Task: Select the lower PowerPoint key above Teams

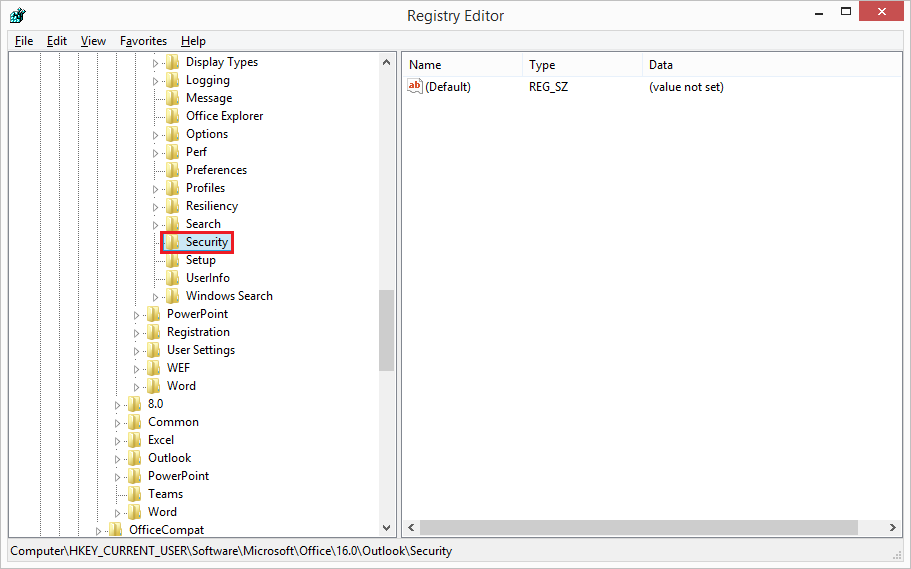Action: [178, 476]
